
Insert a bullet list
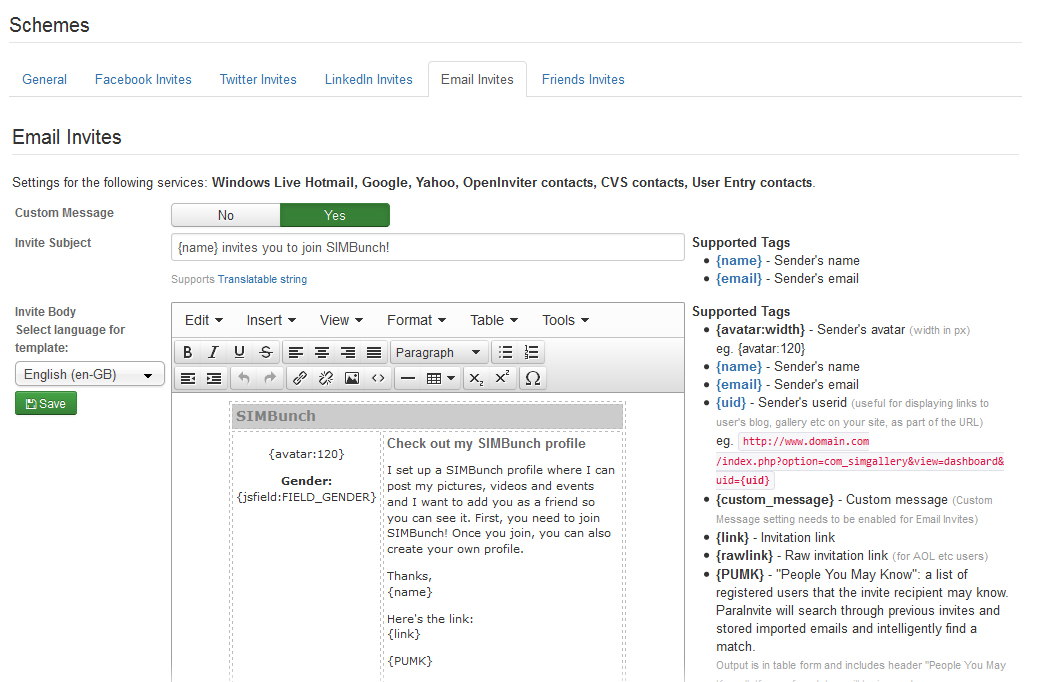(506, 352)
